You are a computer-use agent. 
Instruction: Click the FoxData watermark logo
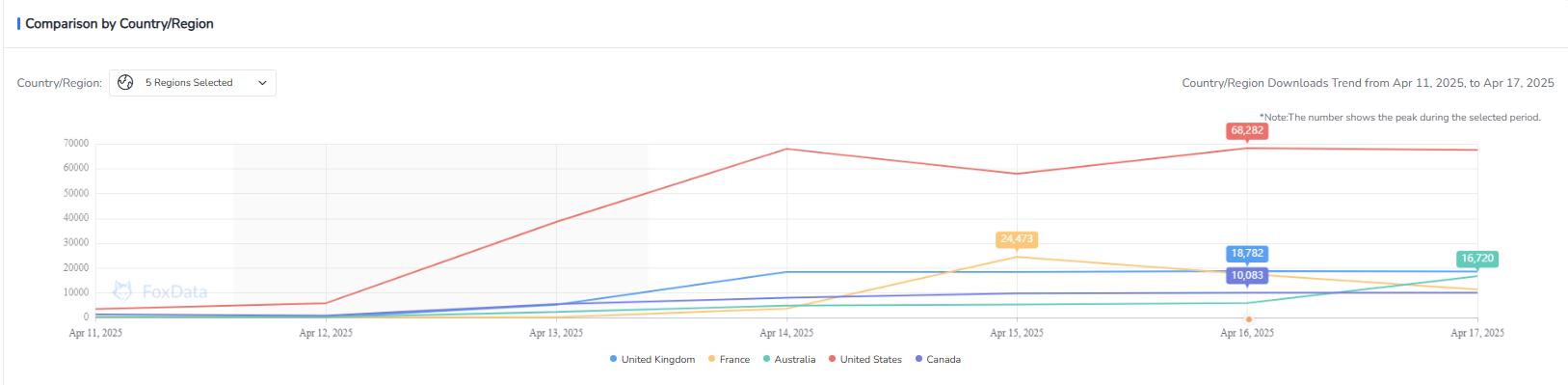tap(160, 291)
